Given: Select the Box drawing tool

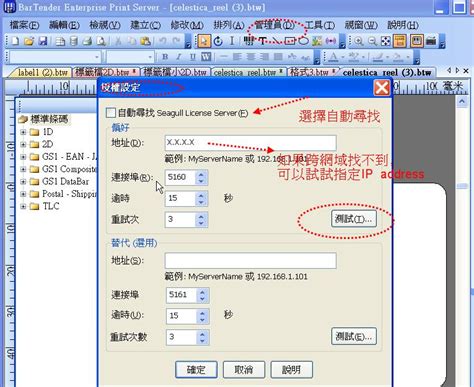Looking at the screenshot, I should (290, 41).
